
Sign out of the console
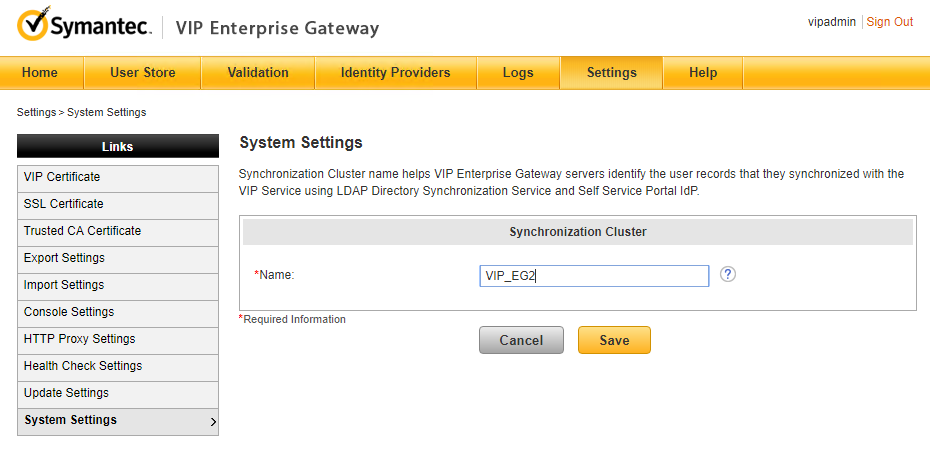[x=890, y=22]
